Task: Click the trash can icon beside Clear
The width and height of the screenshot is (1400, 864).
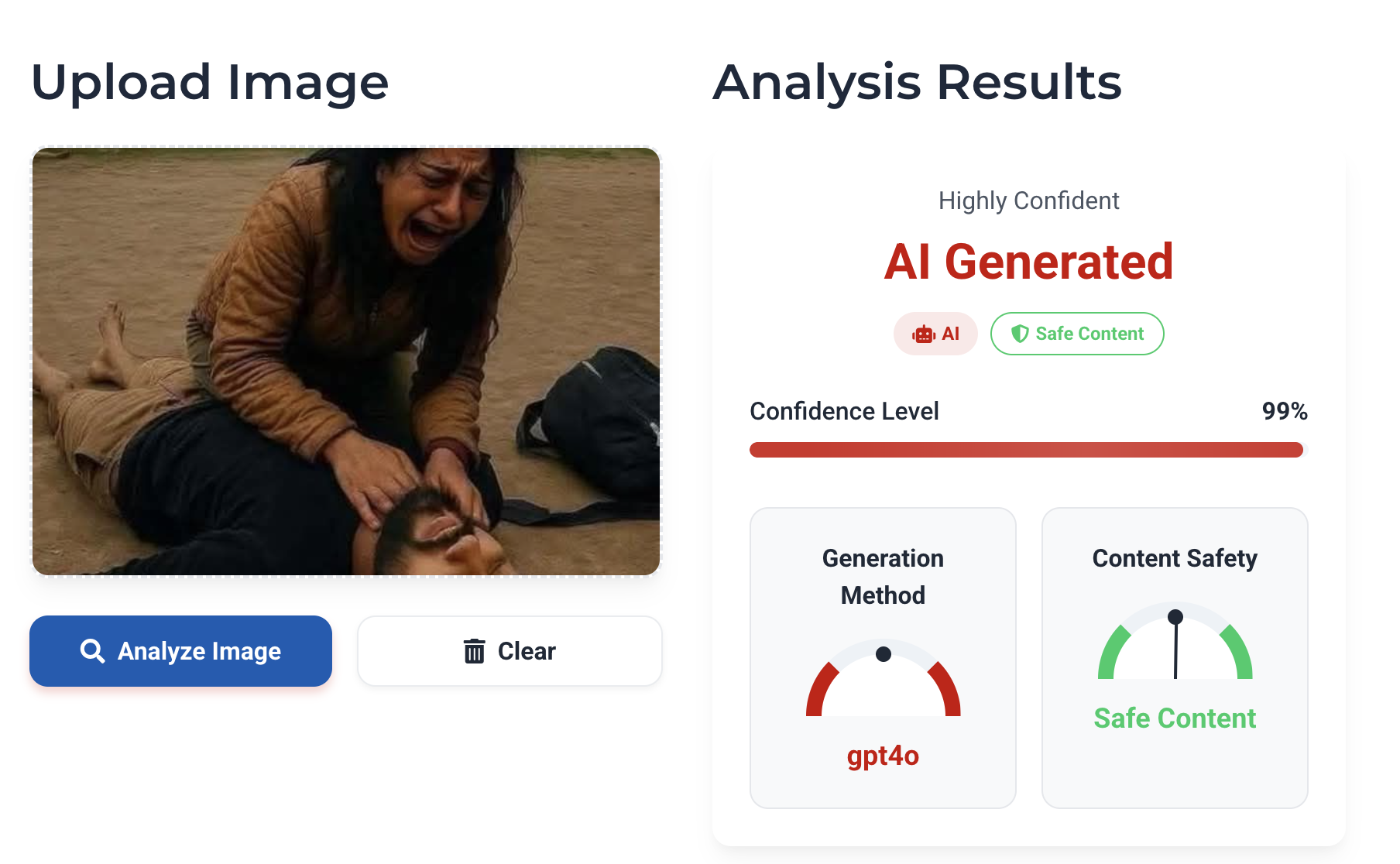Action: pyautogui.click(x=474, y=651)
